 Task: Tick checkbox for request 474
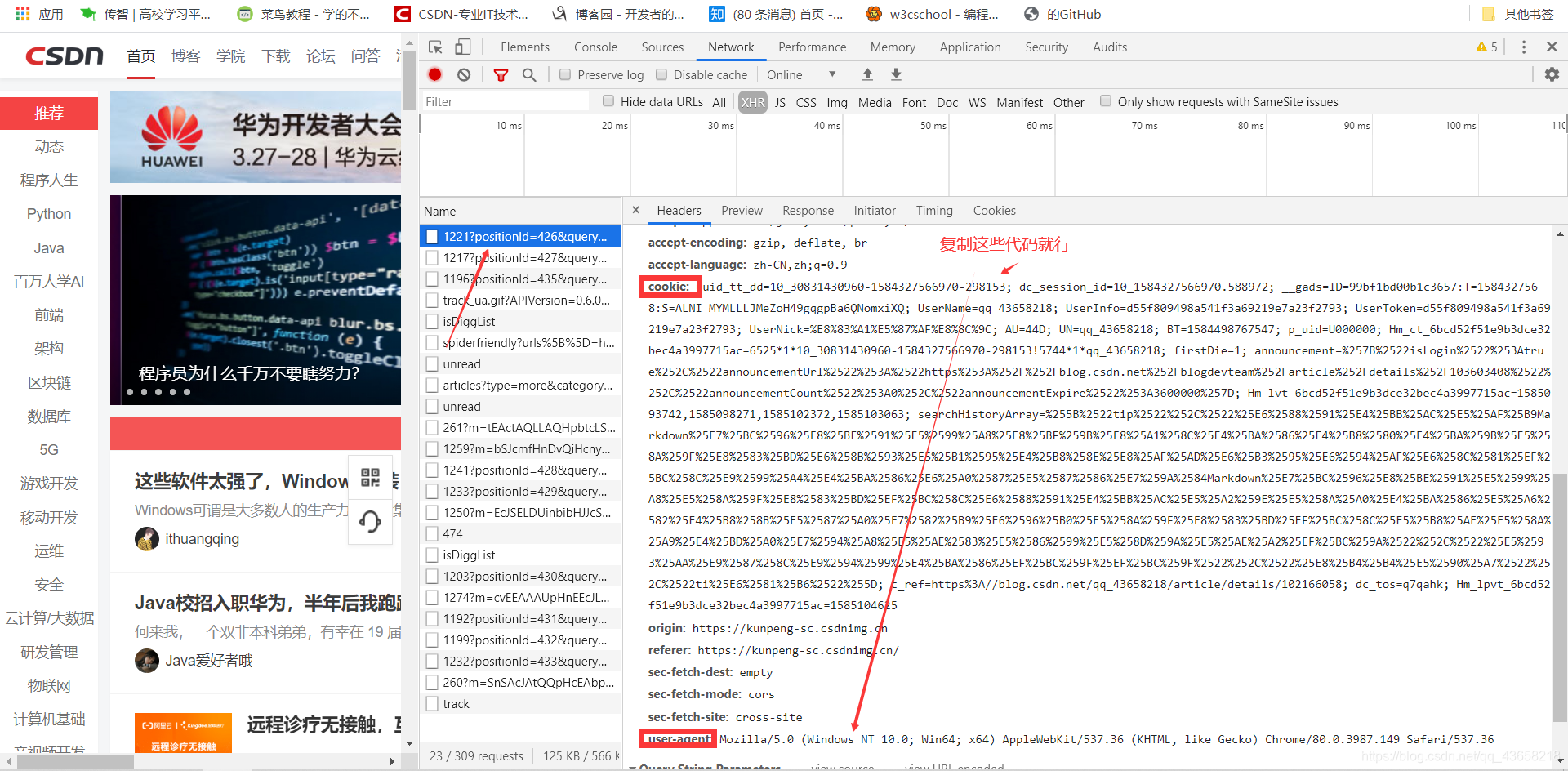pyautogui.click(x=432, y=534)
